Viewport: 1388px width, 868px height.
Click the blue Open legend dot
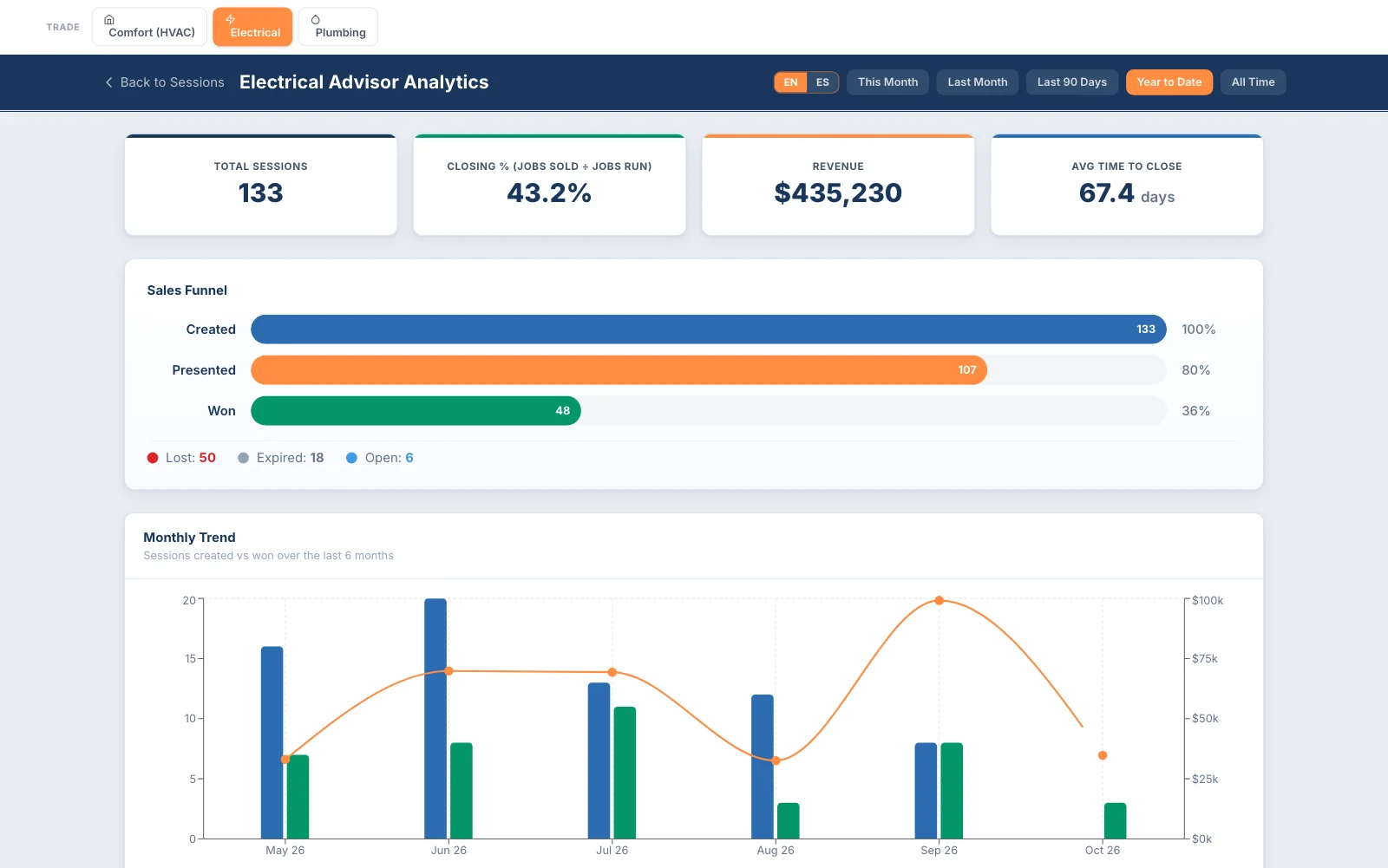coord(352,458)
